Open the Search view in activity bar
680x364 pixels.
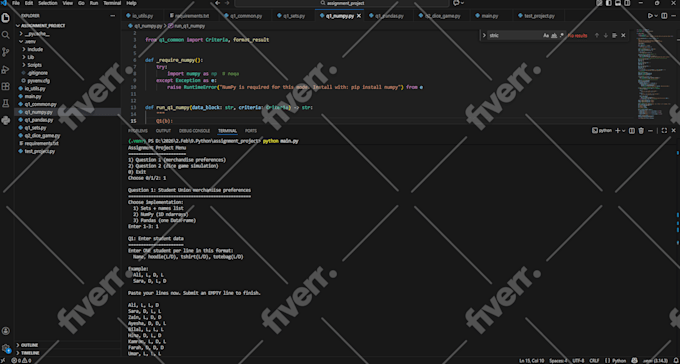6,35
